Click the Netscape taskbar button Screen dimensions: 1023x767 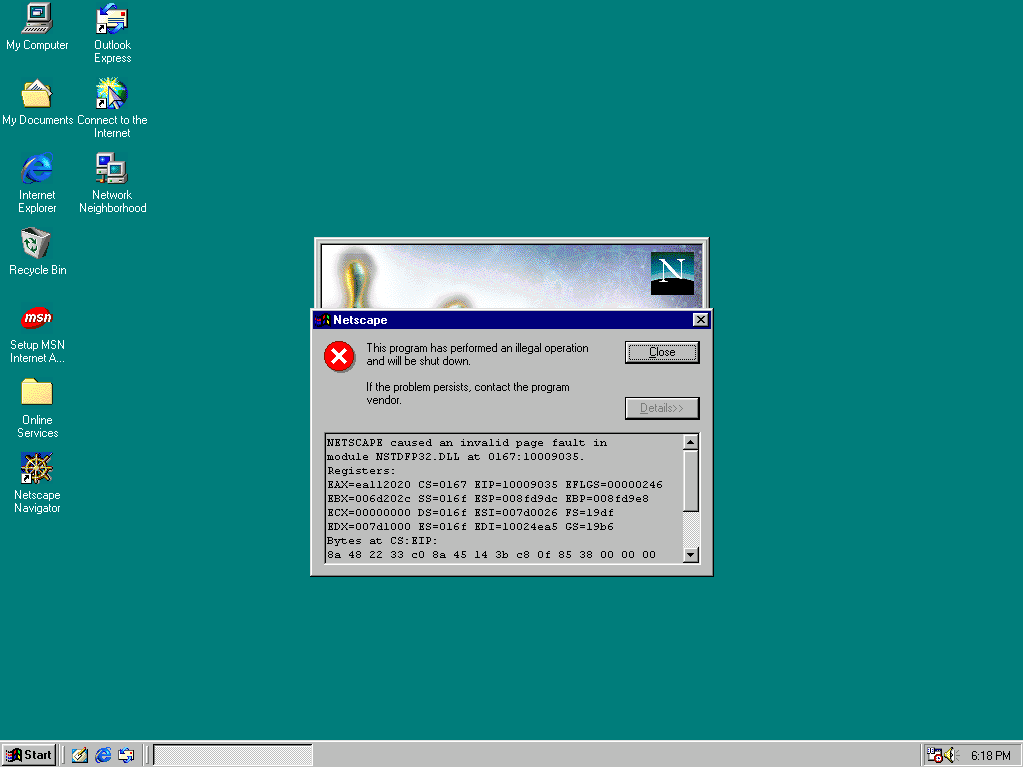(x=233, y=755)
